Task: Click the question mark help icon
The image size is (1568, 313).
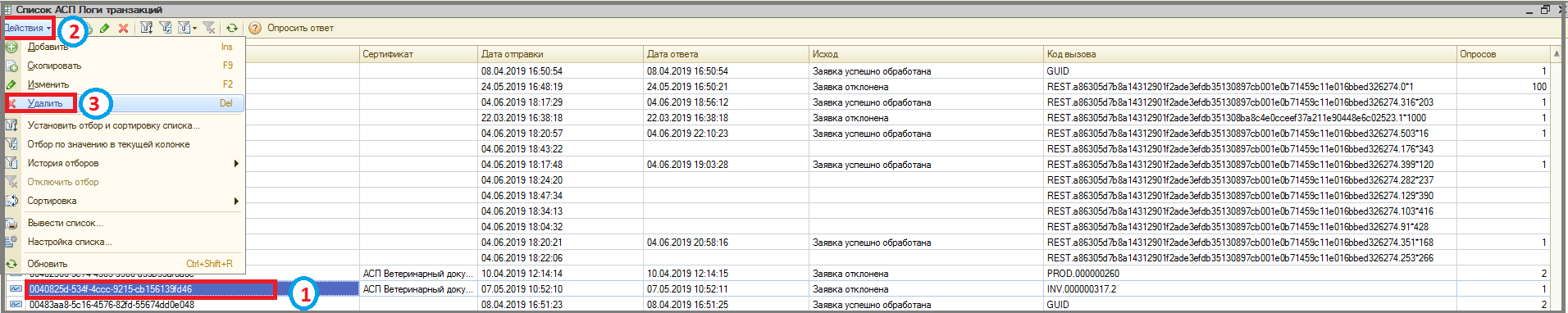Action: coord(255,28)
